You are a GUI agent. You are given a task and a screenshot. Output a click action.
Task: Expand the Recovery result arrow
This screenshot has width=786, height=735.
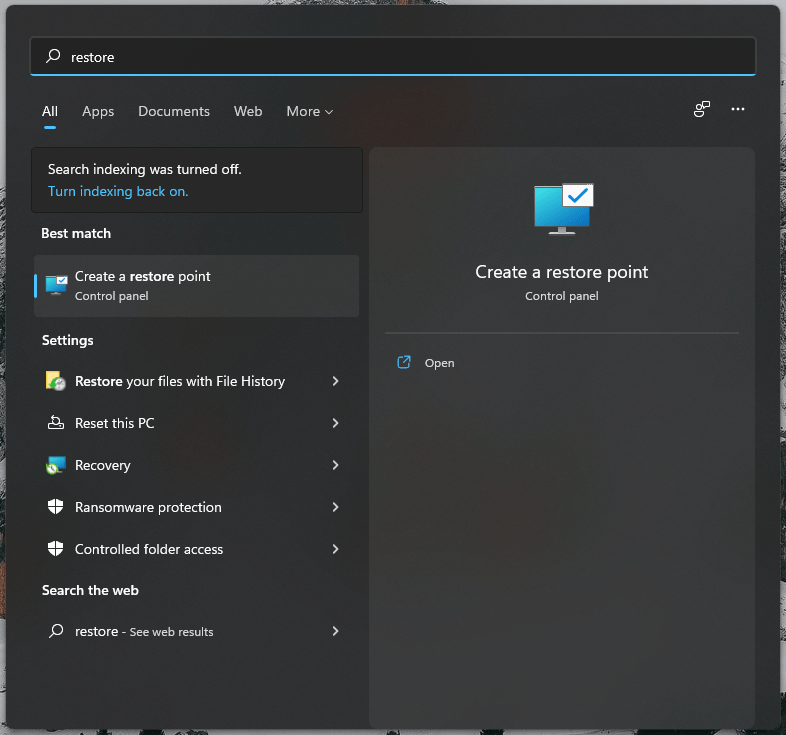(335, 465)
